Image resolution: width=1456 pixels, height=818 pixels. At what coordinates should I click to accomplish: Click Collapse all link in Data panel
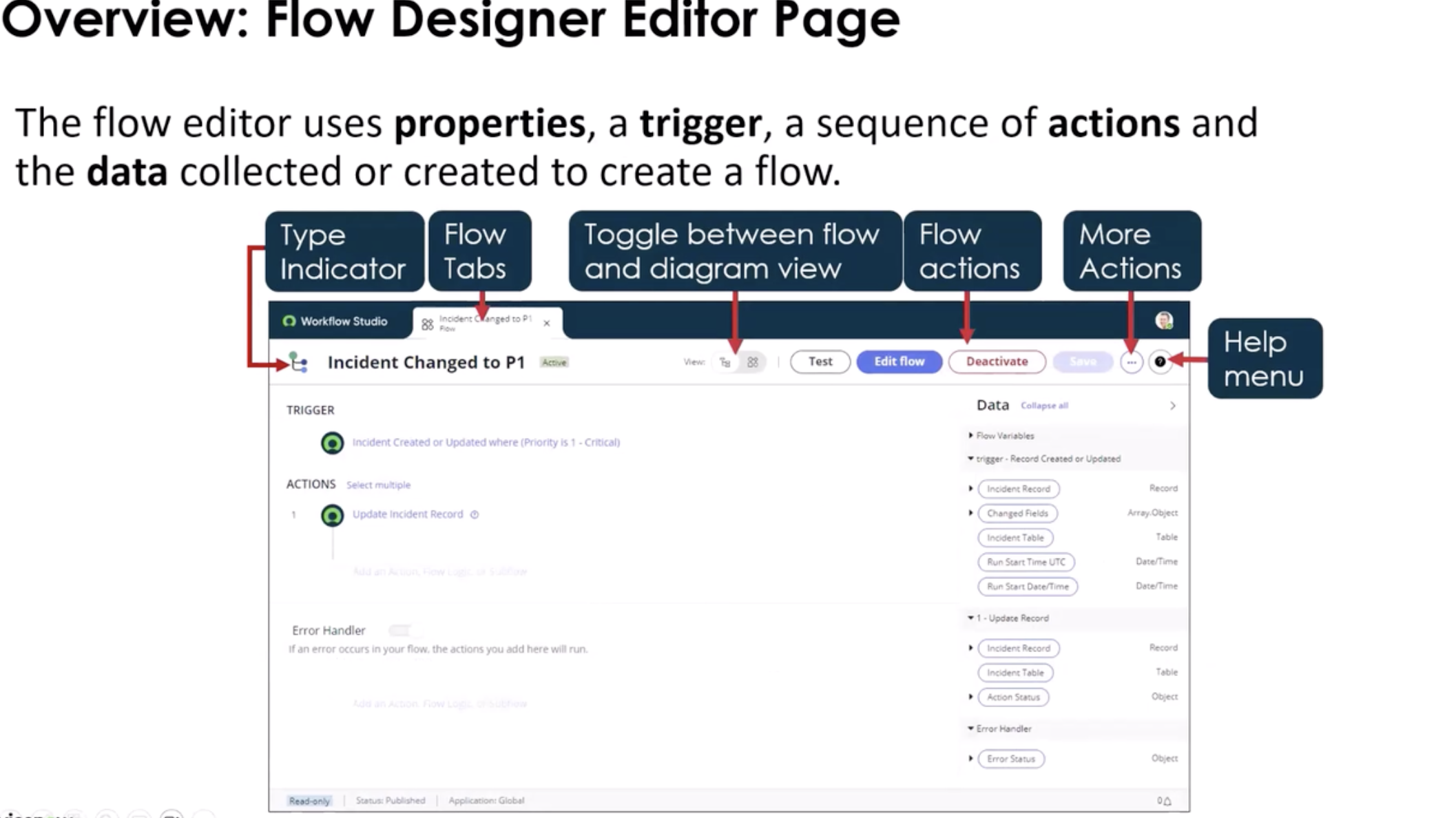click(x=1044, y=406)
